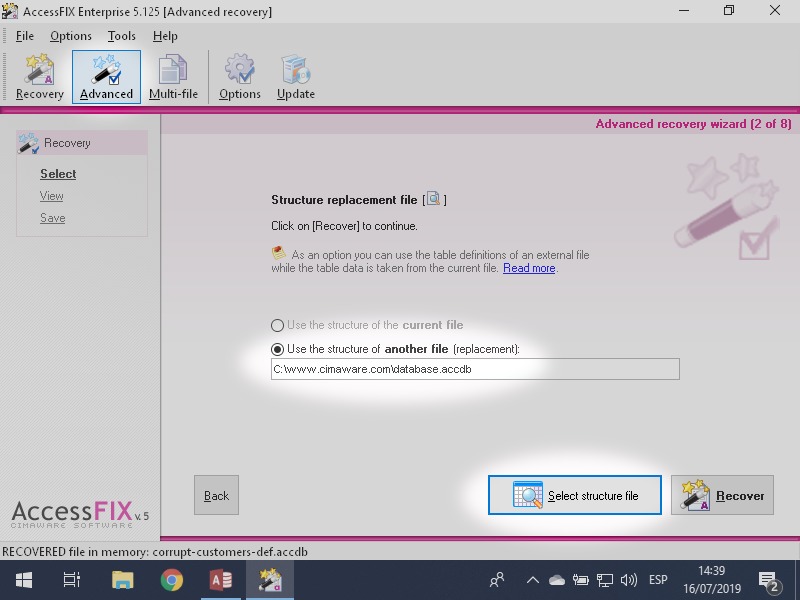This screenshot has height=600, width=800.
Task: Open the Options gear toolbar icon
Action: coord(240,77)
